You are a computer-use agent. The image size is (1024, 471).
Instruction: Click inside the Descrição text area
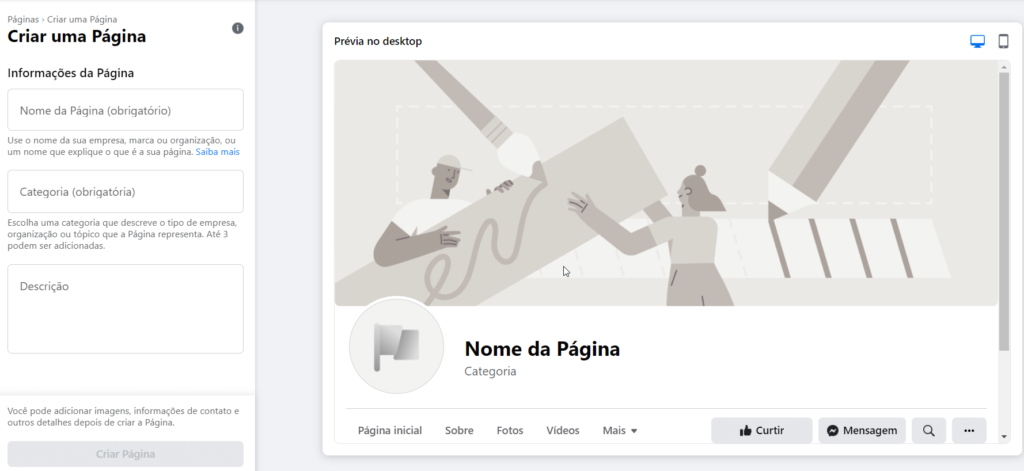pos(125,308)
